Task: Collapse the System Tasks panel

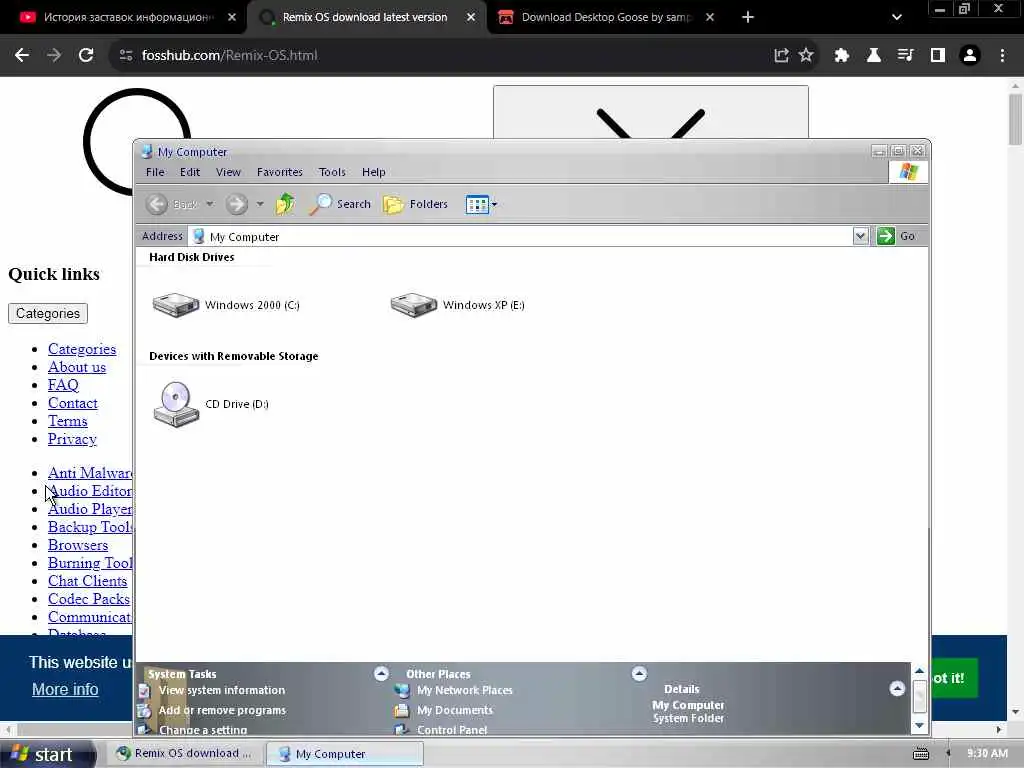Action: coord(381,673)
